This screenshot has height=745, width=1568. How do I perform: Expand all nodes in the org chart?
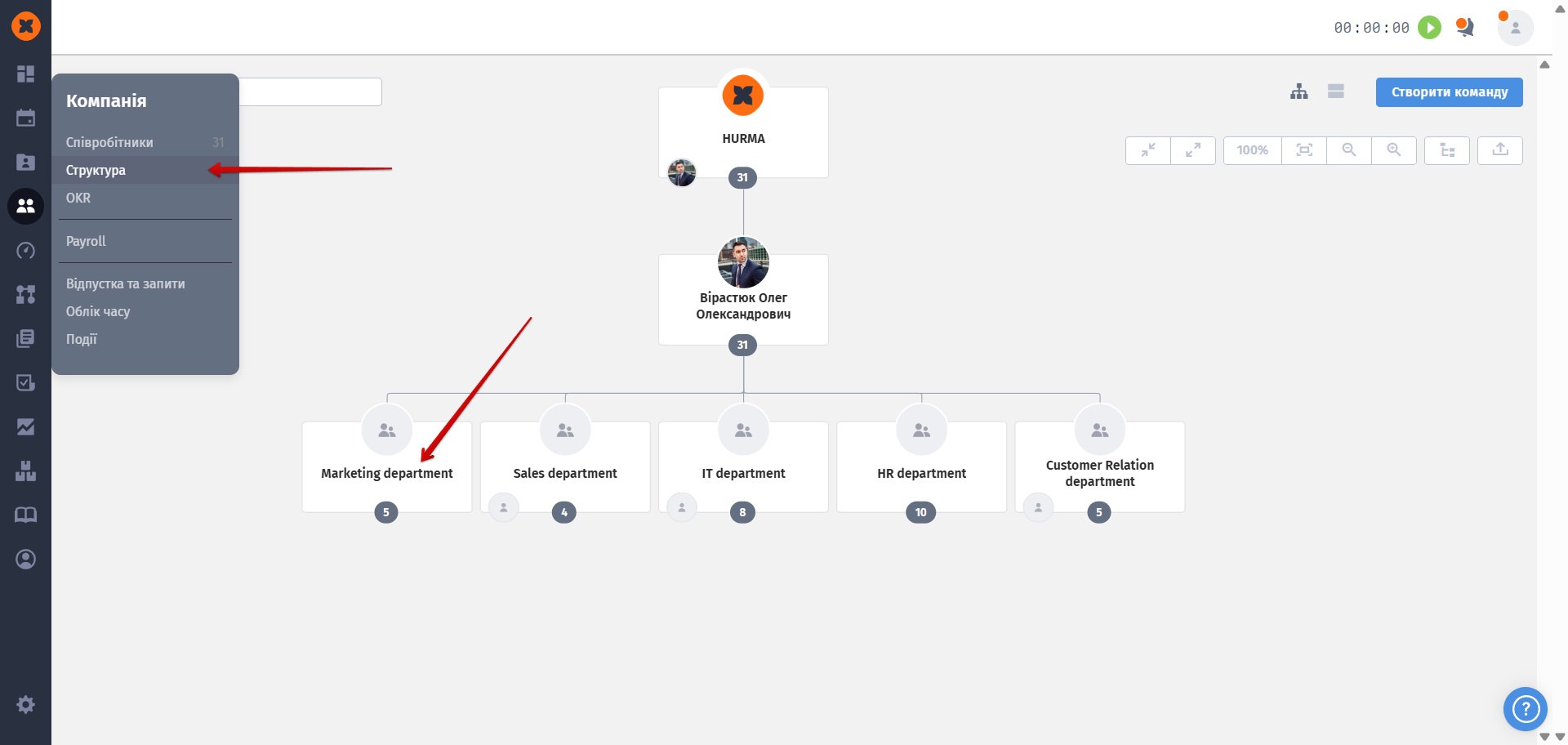pyautogui.click(x=1193, y=150)
